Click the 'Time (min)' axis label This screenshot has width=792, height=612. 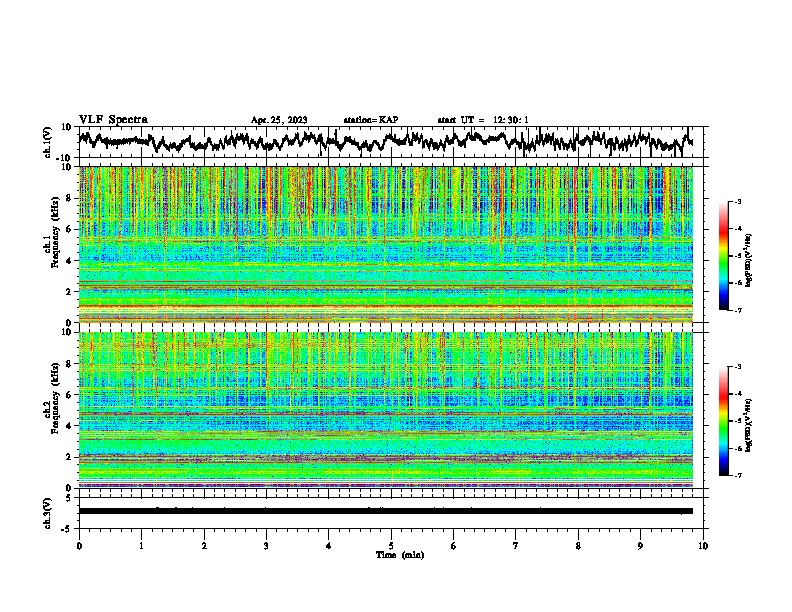tap(400, 555)
